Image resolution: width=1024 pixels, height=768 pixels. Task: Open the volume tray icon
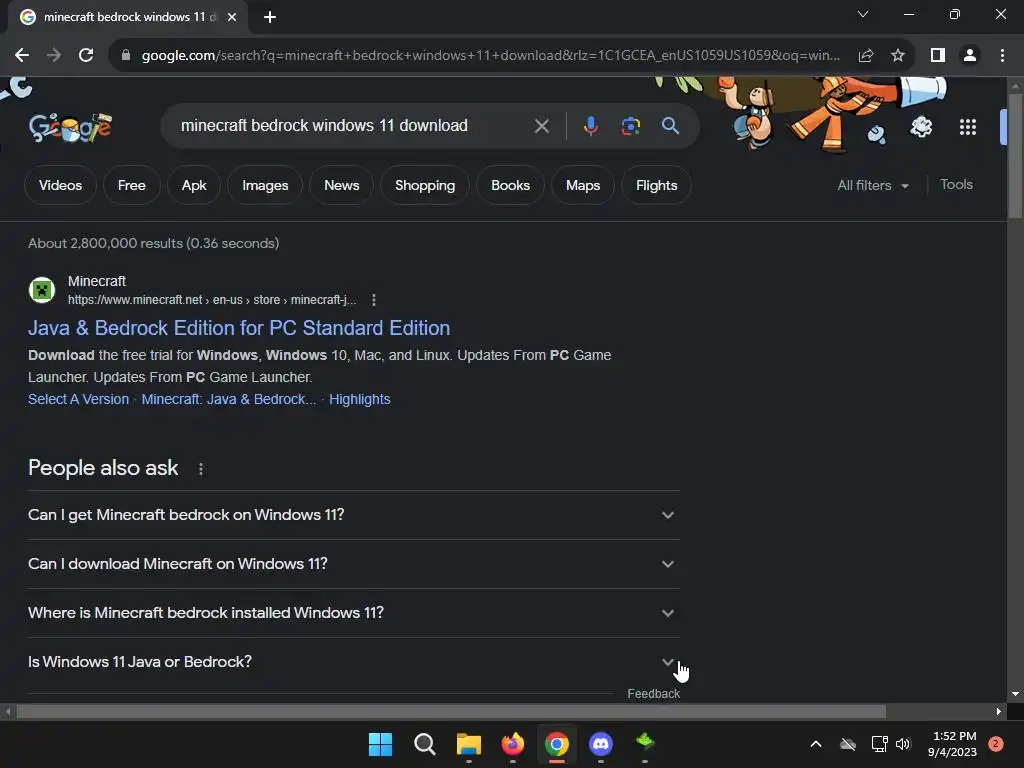903,744
